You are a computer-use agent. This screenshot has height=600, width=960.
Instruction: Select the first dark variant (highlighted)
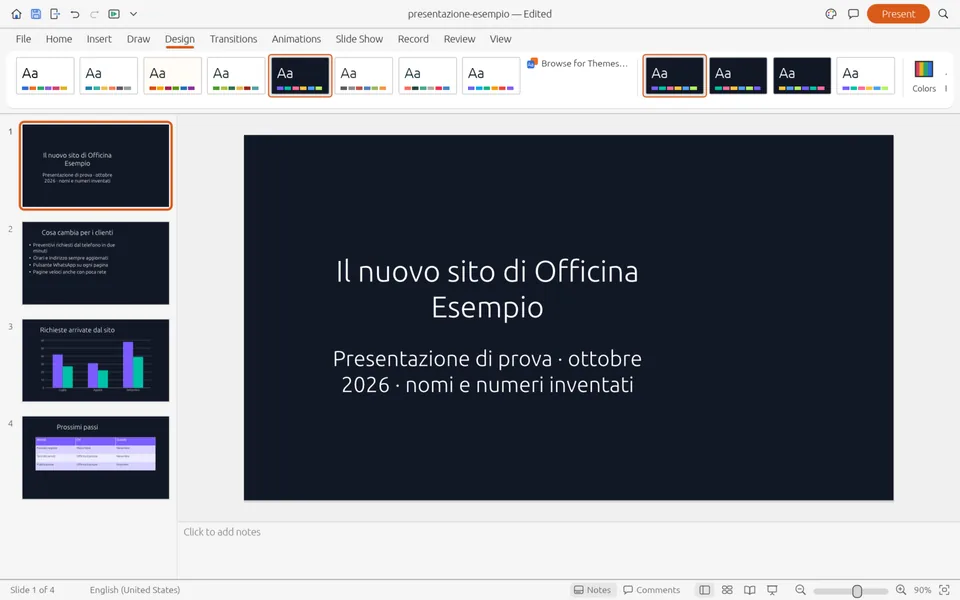click(x=674, y=75)
